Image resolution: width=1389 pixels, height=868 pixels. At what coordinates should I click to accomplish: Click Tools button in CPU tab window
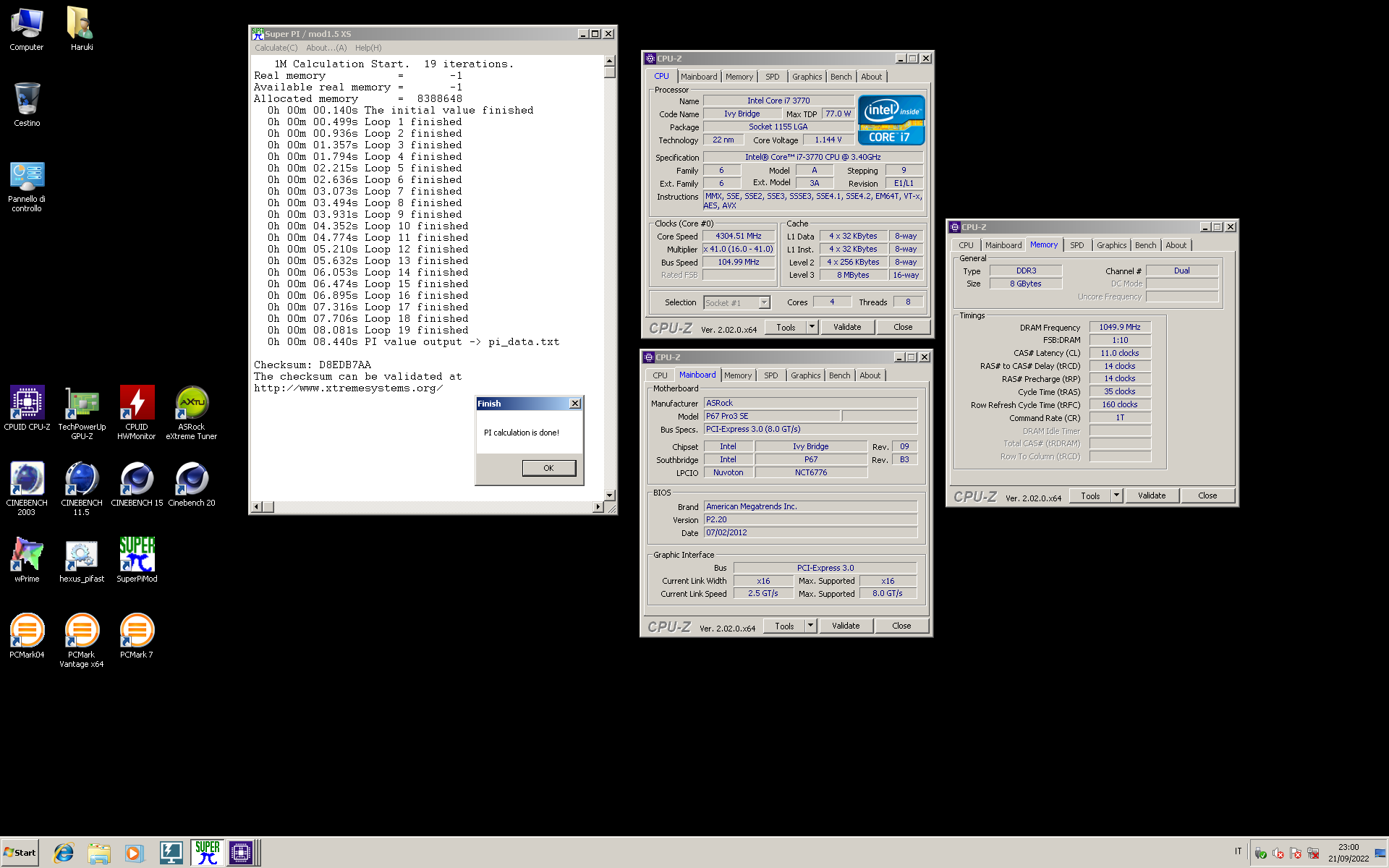coord(786,327)
